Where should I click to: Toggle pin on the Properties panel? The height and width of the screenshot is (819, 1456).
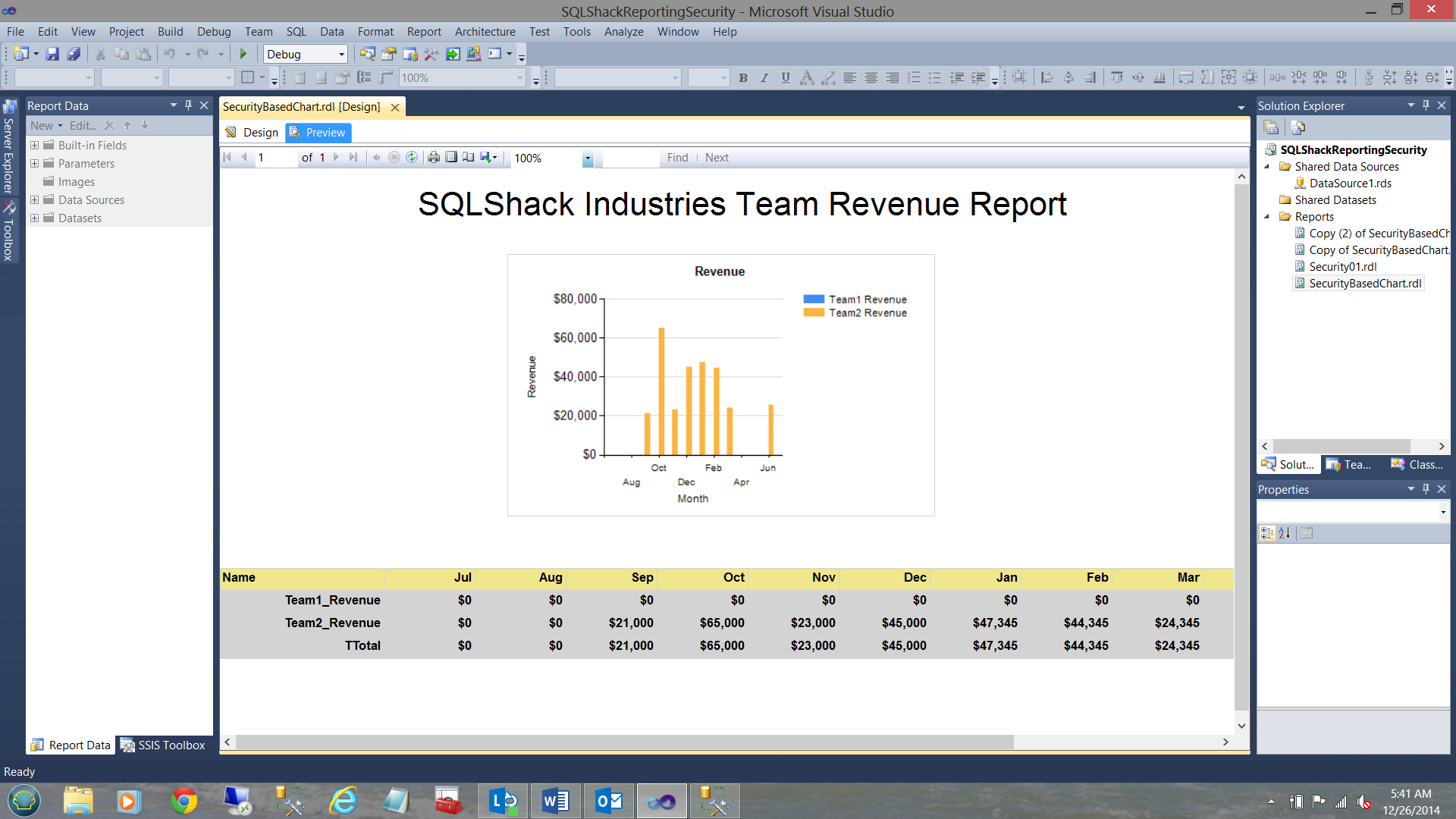point(1426,489)
